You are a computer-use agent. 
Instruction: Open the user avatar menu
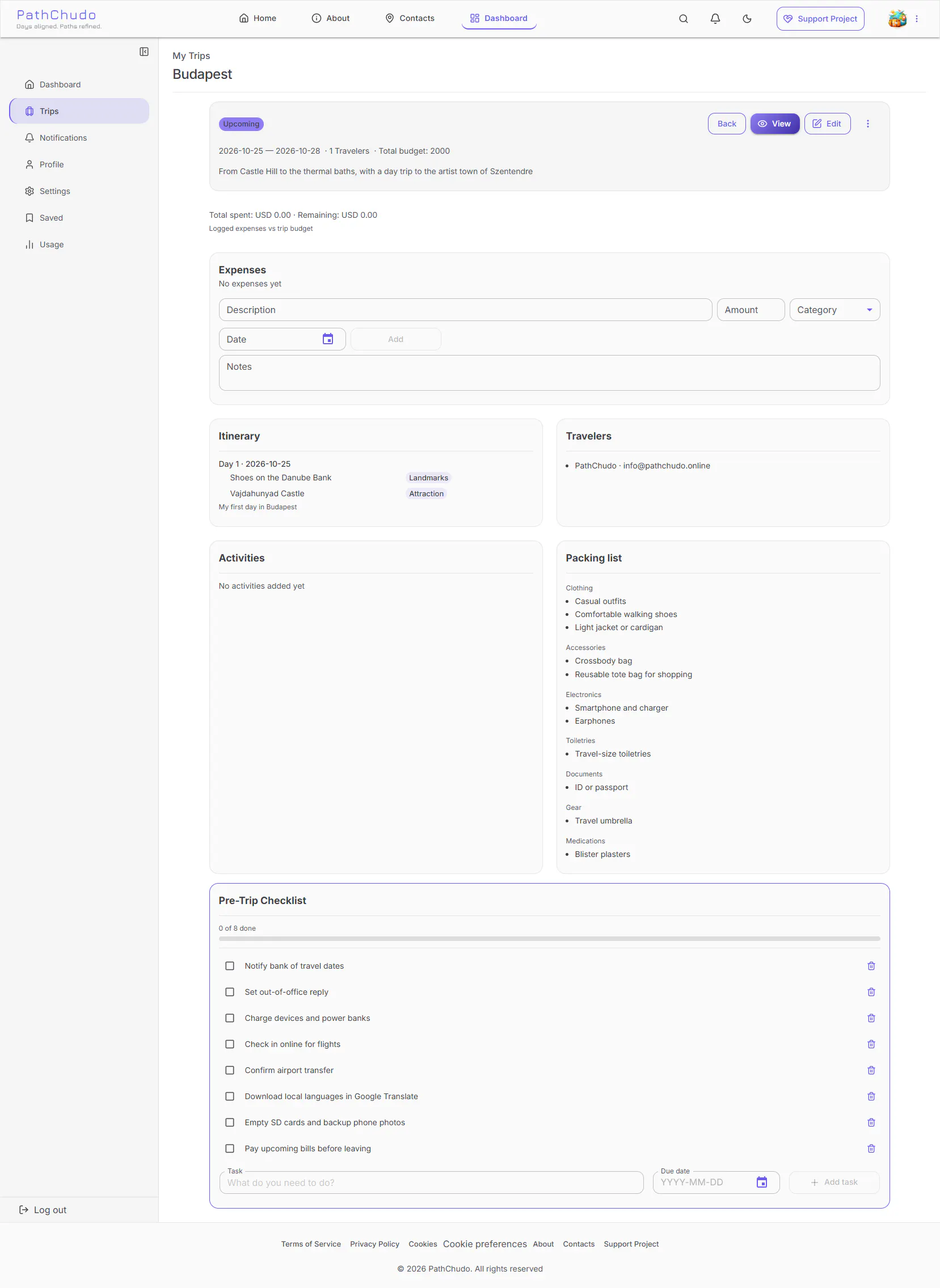point(897,19)
